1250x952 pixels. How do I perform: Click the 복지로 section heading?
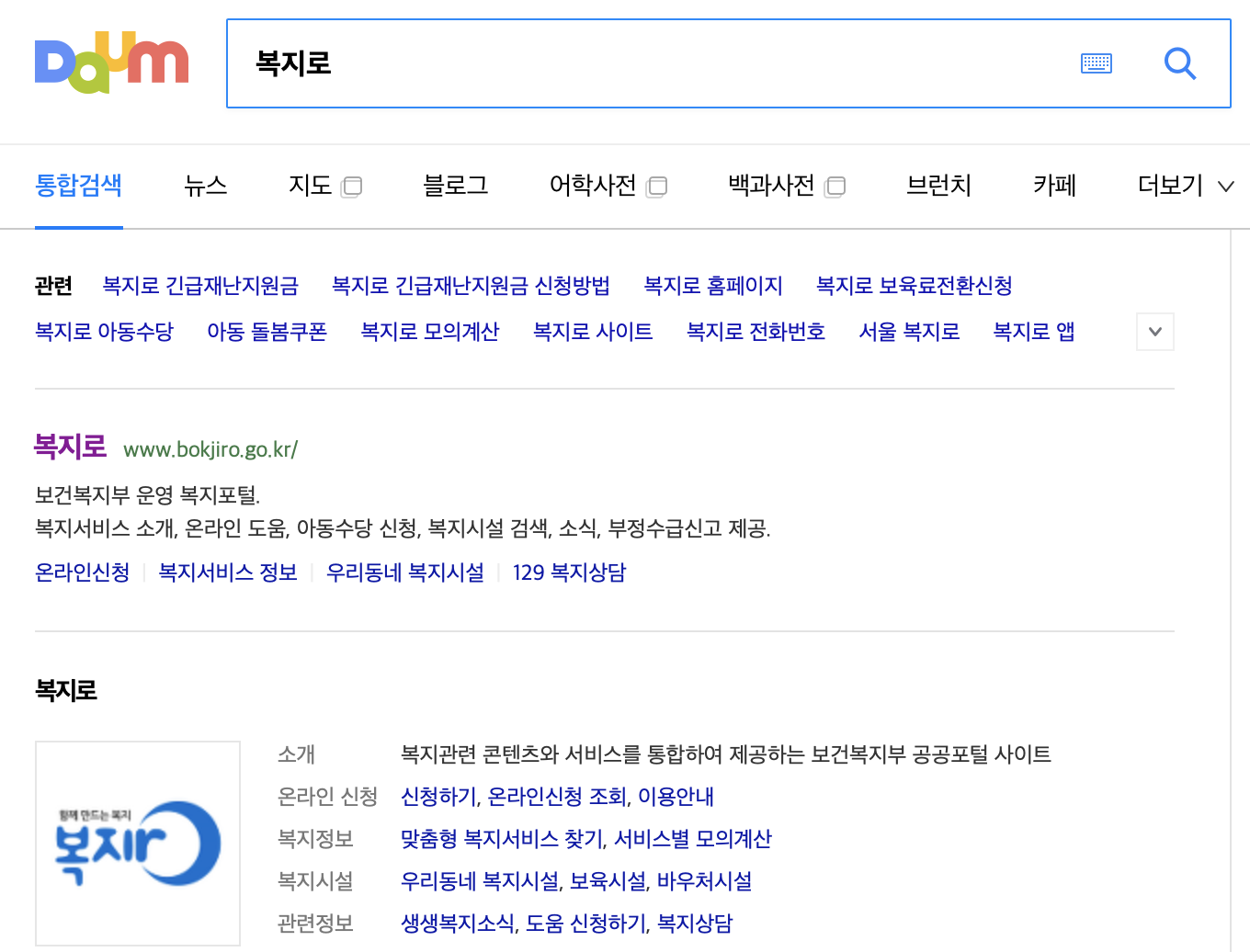(x=66, y=691)
